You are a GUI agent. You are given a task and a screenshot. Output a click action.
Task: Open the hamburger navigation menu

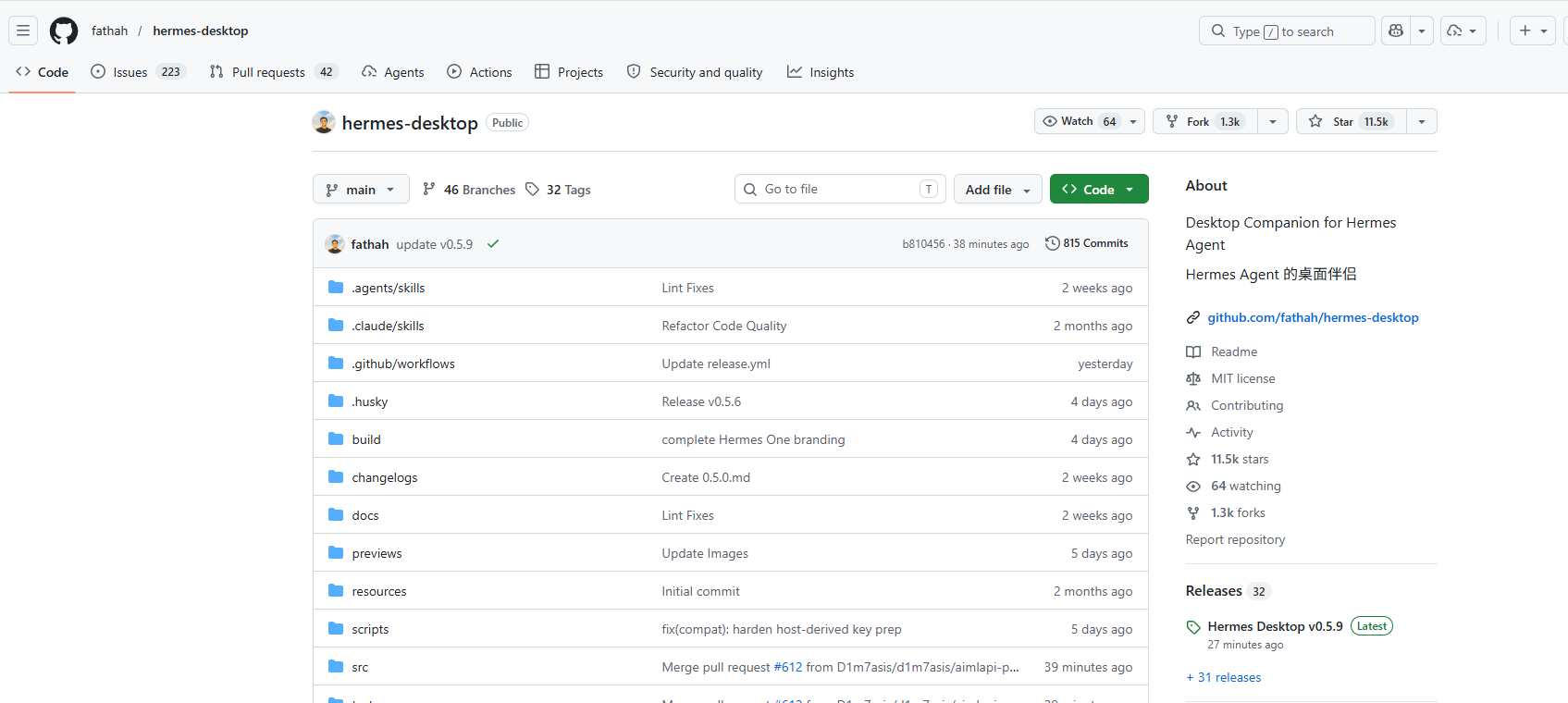(x=23, y=31)
